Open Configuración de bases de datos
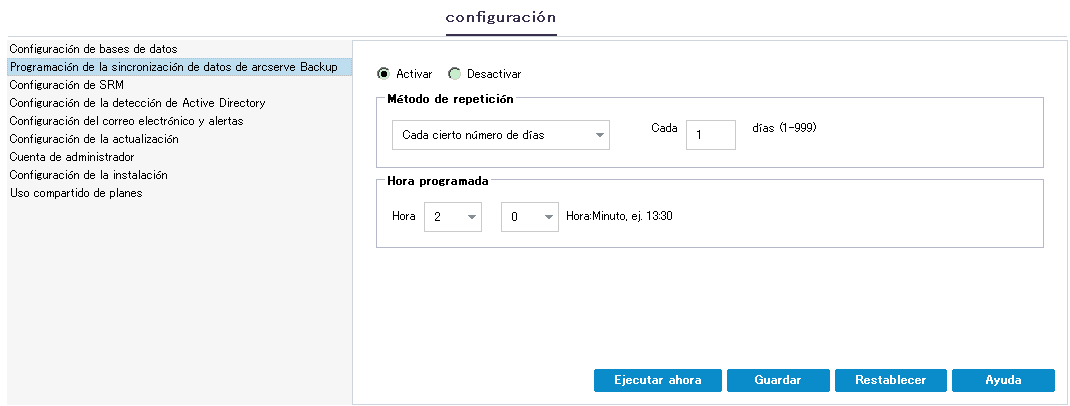The image size is (1070, 406). point(93,49)
